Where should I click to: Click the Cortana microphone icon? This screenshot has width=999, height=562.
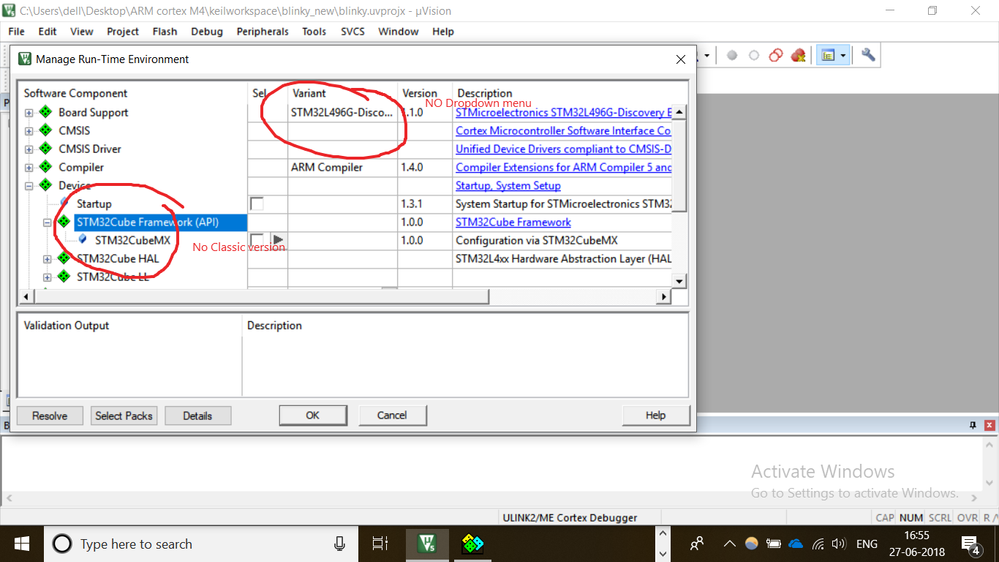pos(339,544)
